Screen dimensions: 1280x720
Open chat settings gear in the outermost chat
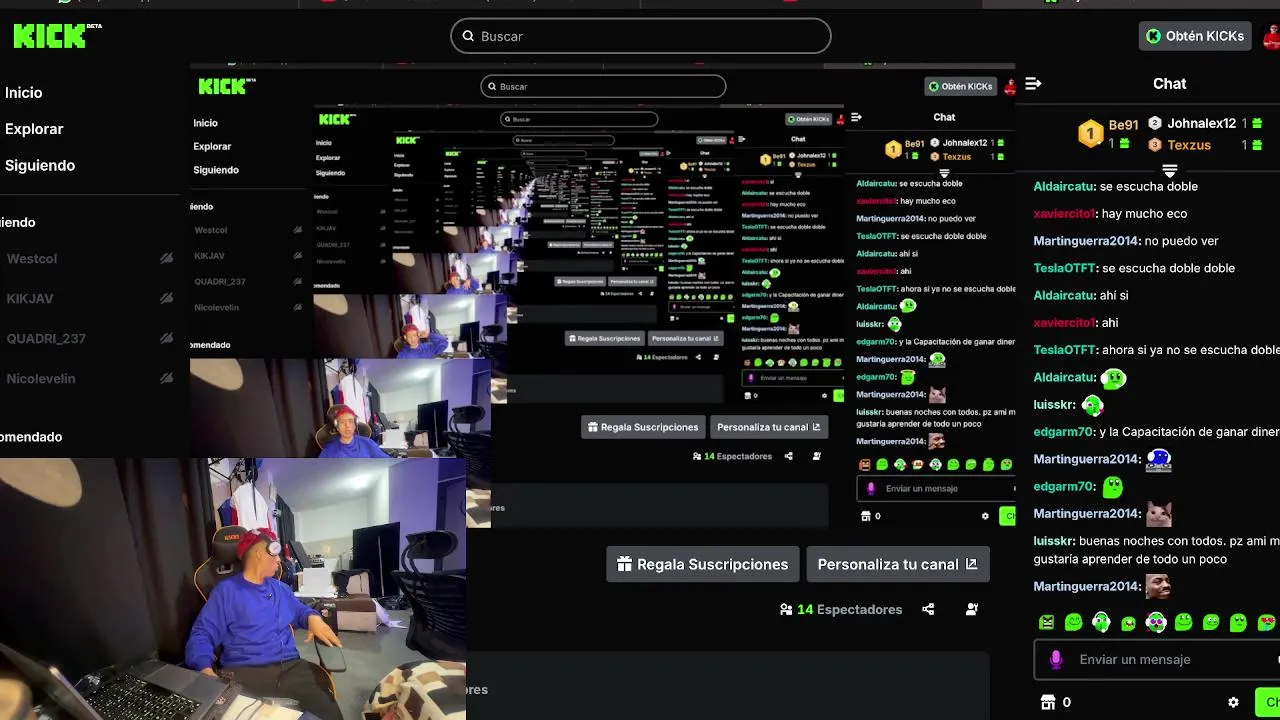tap(1233, 702)
